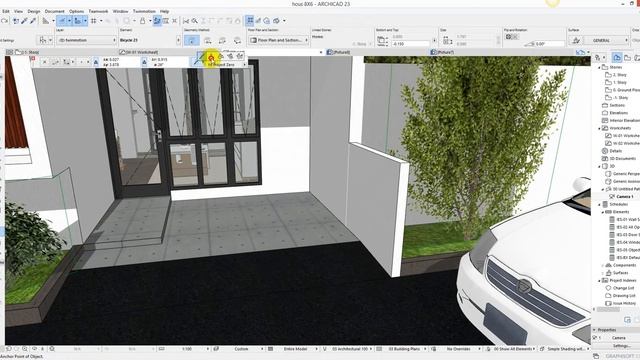The image size is (640, 360).
Task: Open the dropdown arrow next to 3D view icon
Action: click(284, 20)
